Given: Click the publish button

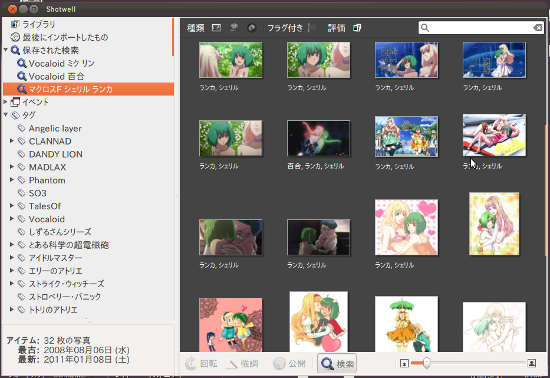Looking at the screenshot, I should point(289,364).
